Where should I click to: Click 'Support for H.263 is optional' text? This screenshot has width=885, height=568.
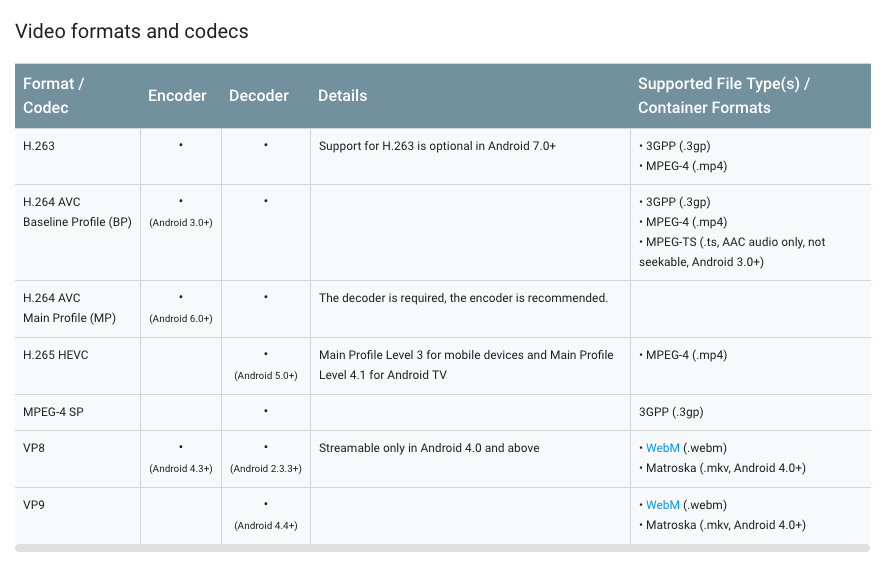pyautogui.click(x=437, y=146)
